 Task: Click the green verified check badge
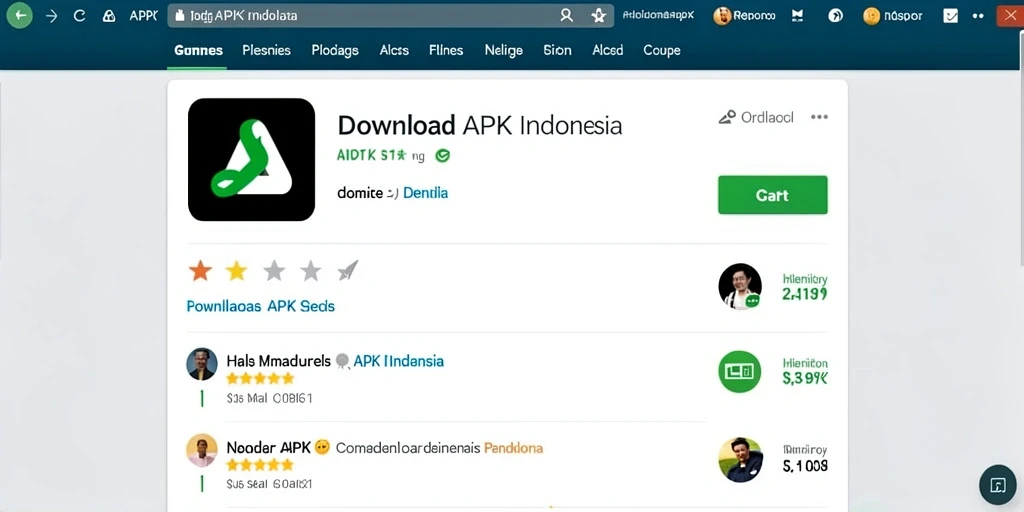point(442,155)
